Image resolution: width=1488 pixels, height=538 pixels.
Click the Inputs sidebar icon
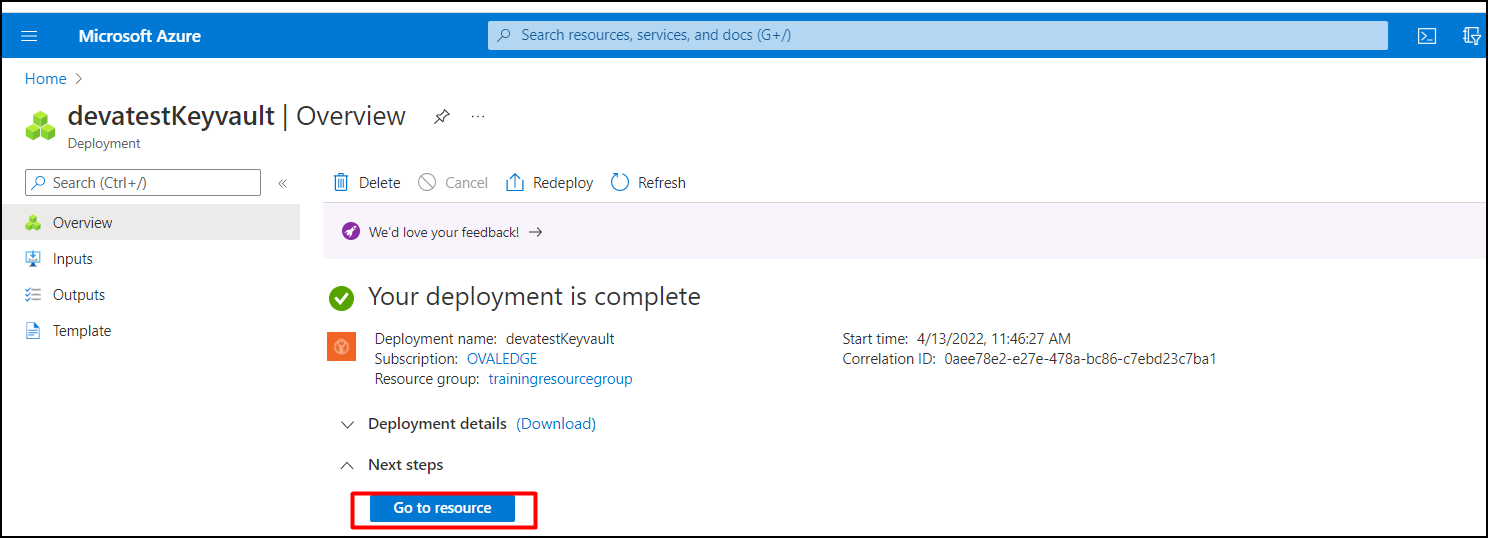coord(33,259)
